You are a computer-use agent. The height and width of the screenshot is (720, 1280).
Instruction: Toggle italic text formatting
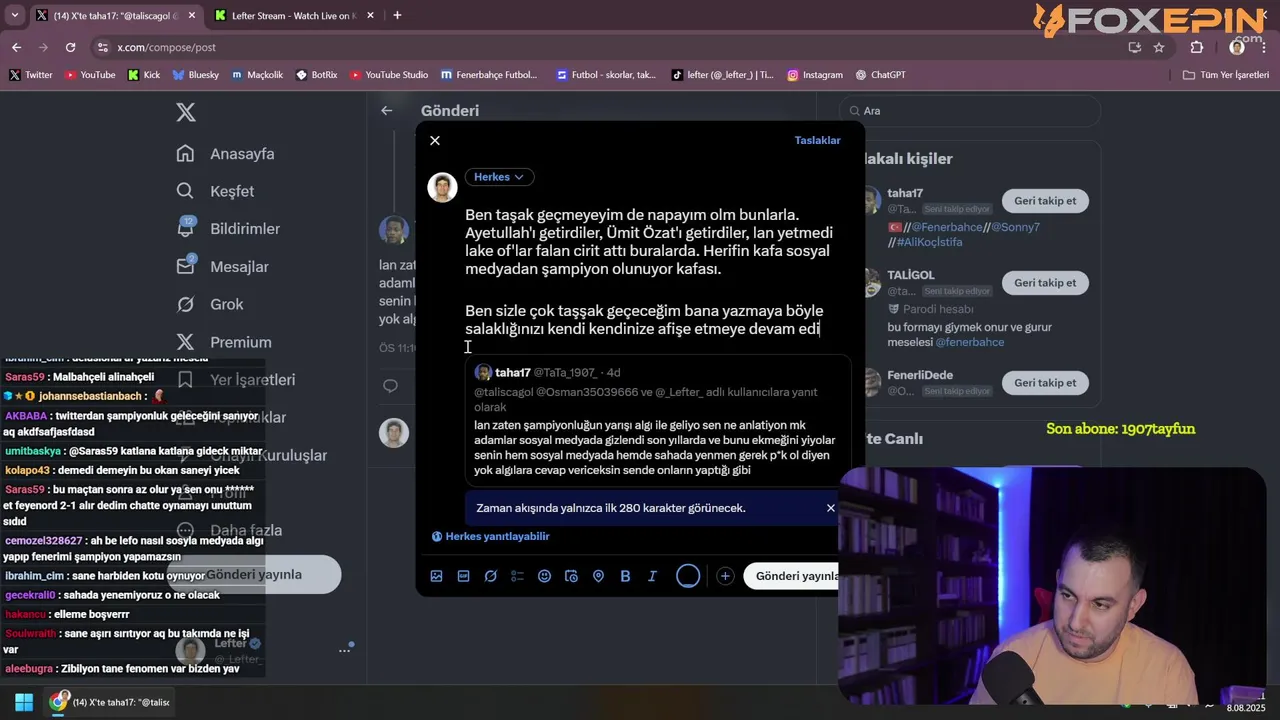(x=652, y=576)
